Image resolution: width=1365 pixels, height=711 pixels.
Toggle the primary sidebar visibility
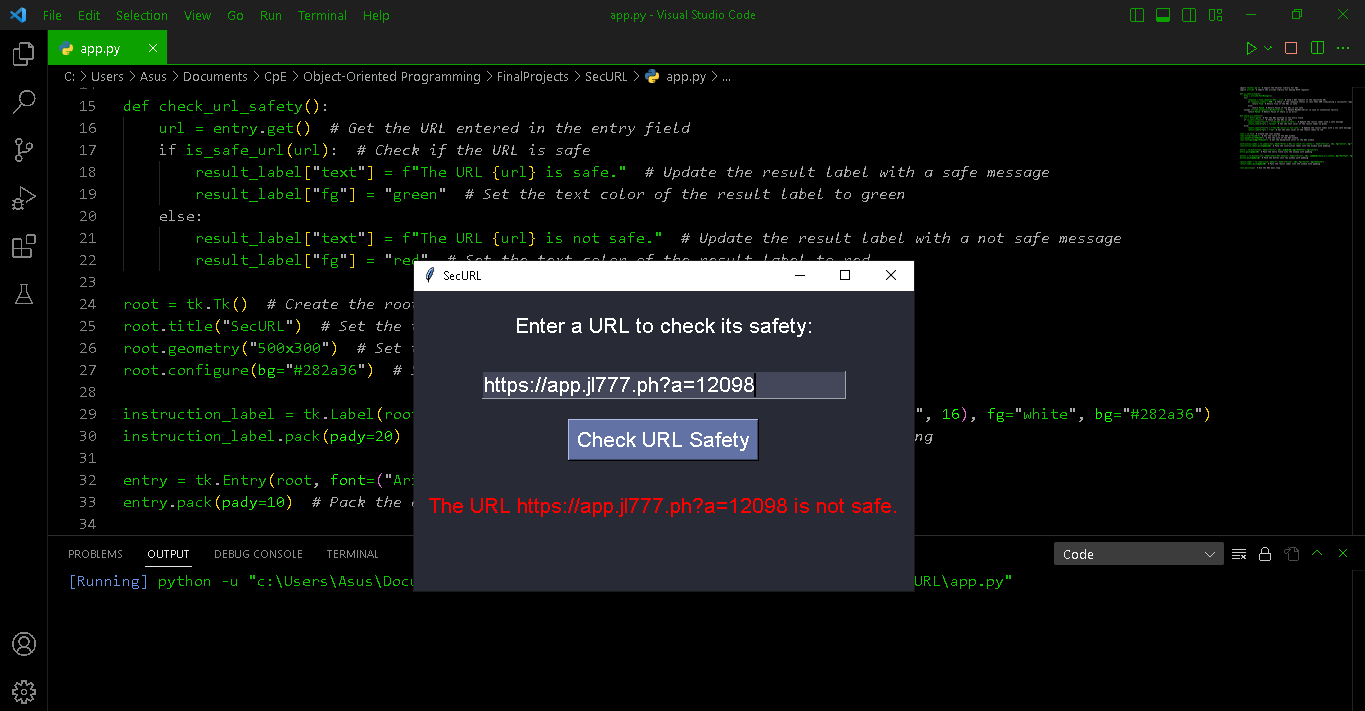1137,14
